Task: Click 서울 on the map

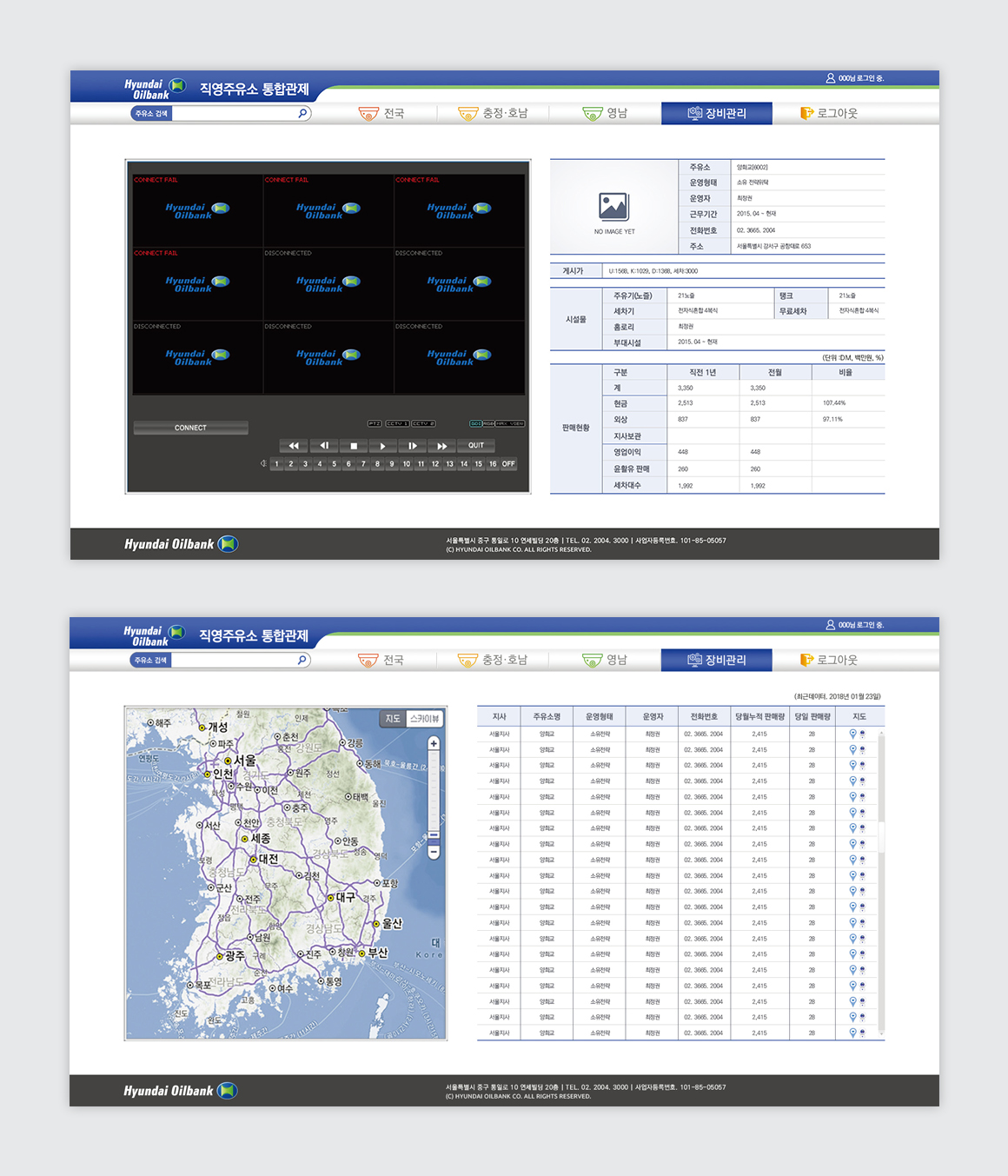Action: coord(240,761)
